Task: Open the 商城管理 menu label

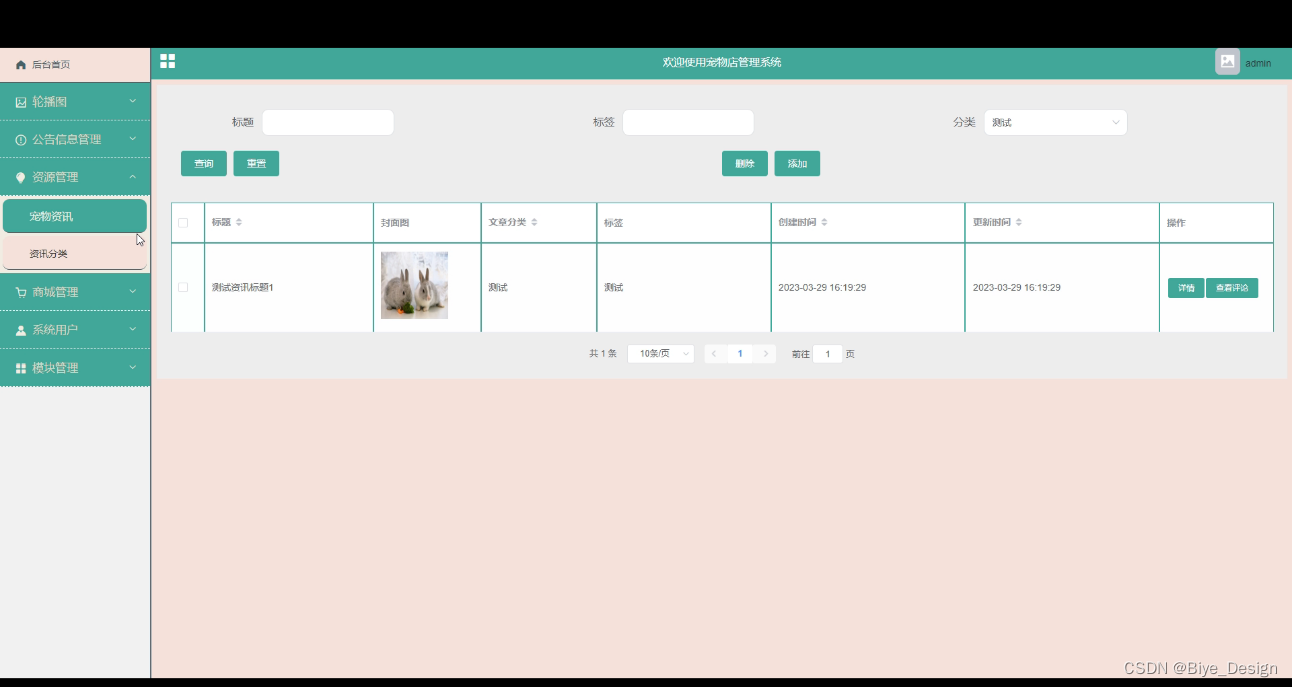Action: tap(55, 292)
